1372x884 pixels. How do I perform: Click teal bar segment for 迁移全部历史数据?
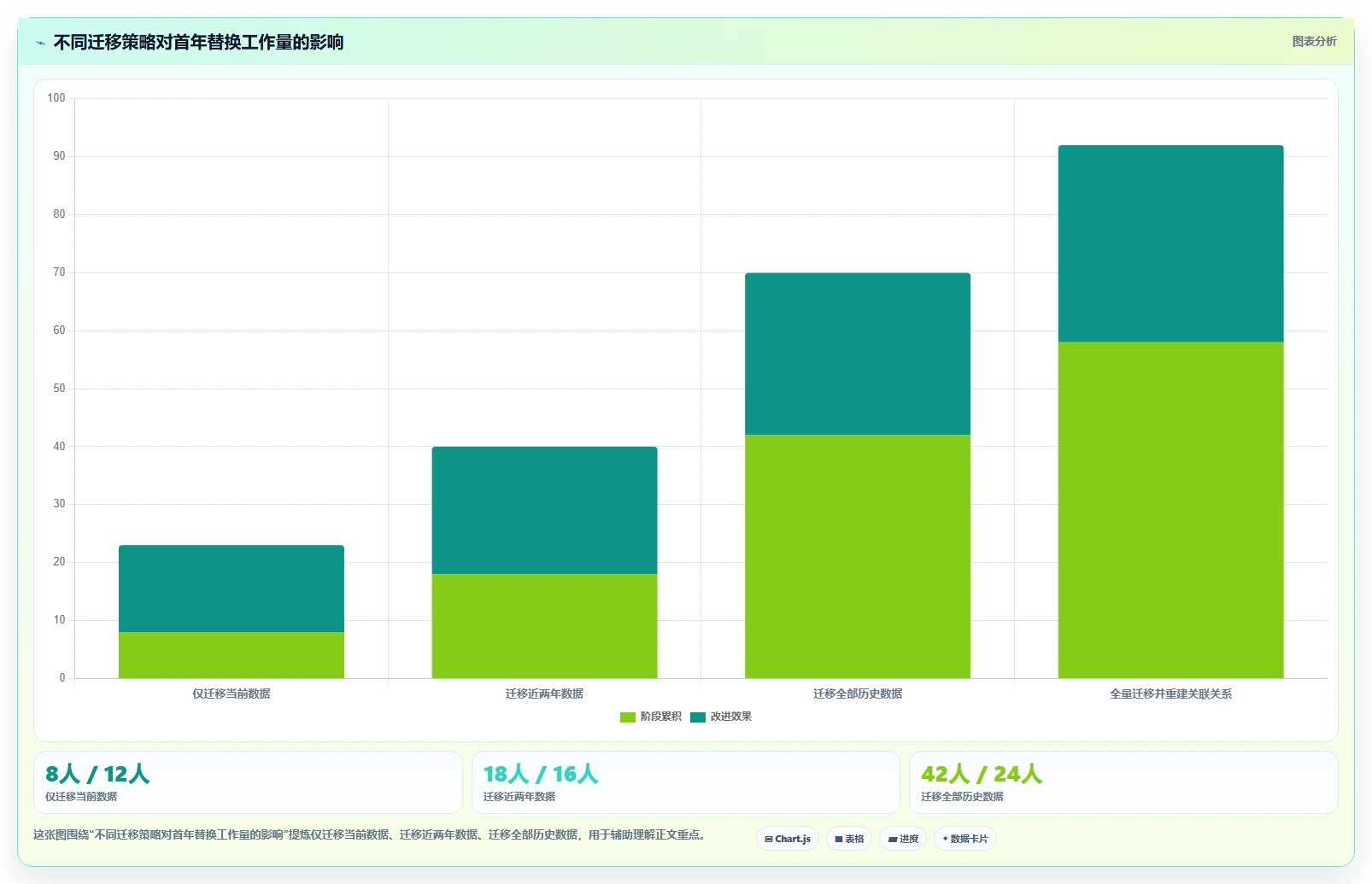(858, 354)
